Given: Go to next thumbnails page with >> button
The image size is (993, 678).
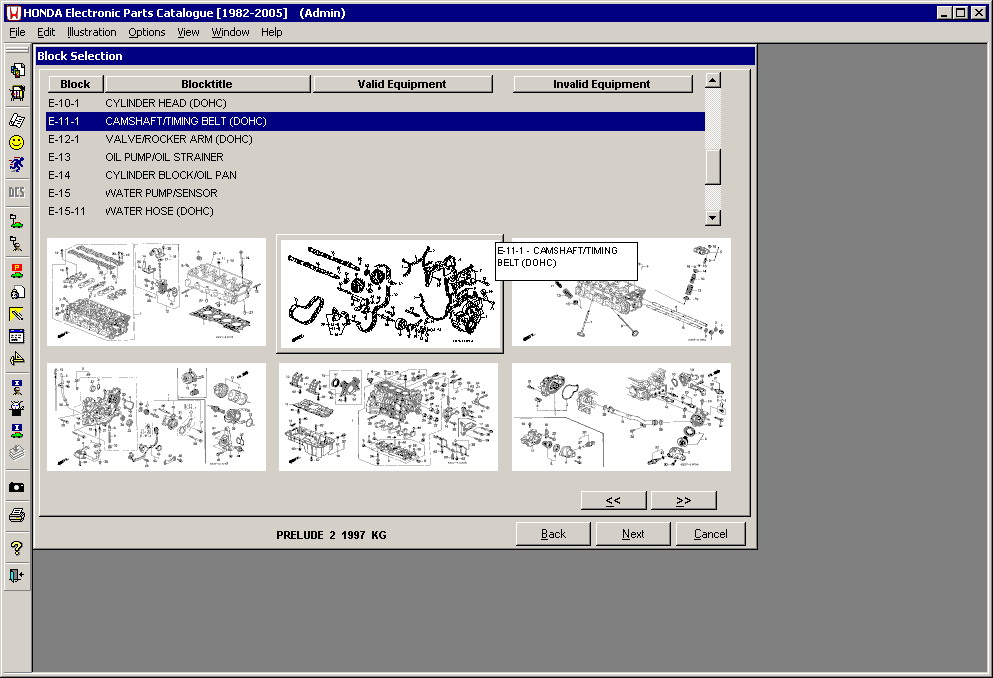Looking at the screenshot, I should click(x=683, y=500).
